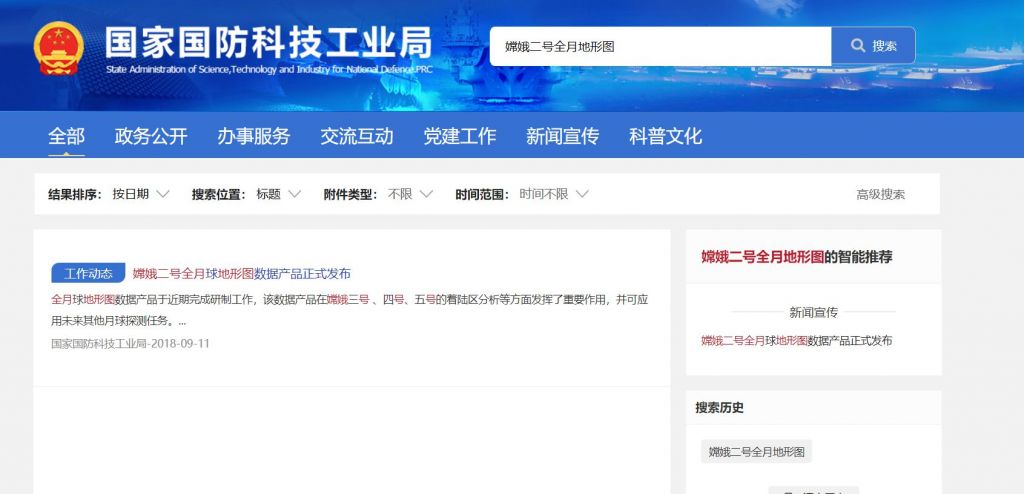Click the national emblem logo

coord(59,47)
